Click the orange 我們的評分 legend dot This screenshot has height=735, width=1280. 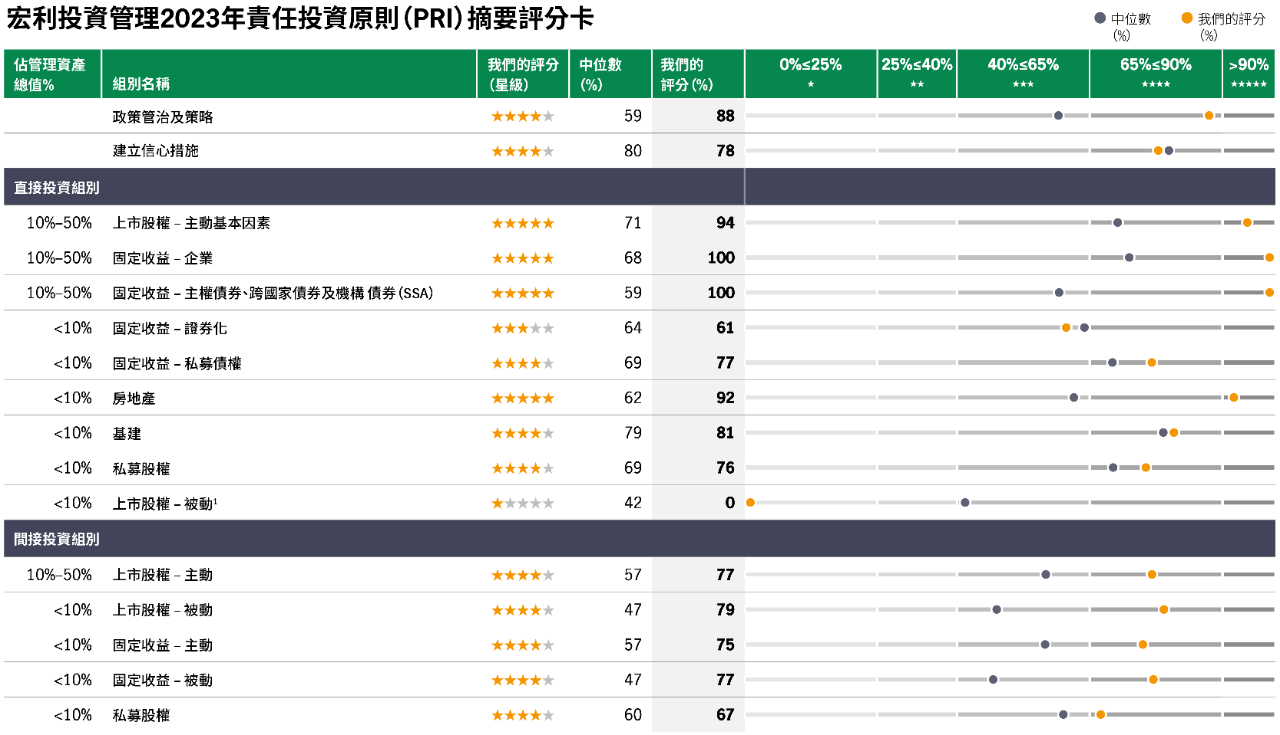pos(1187,18)
